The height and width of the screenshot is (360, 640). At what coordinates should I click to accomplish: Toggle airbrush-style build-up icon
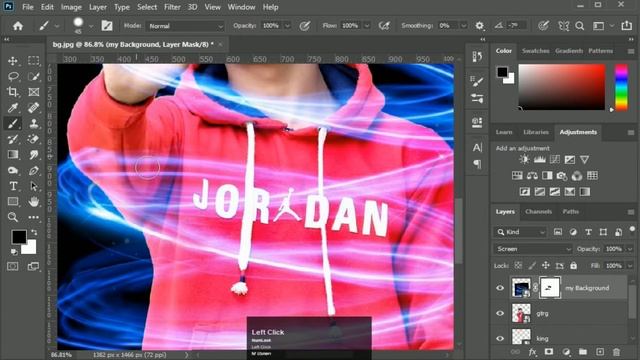(x=384, y=26)
